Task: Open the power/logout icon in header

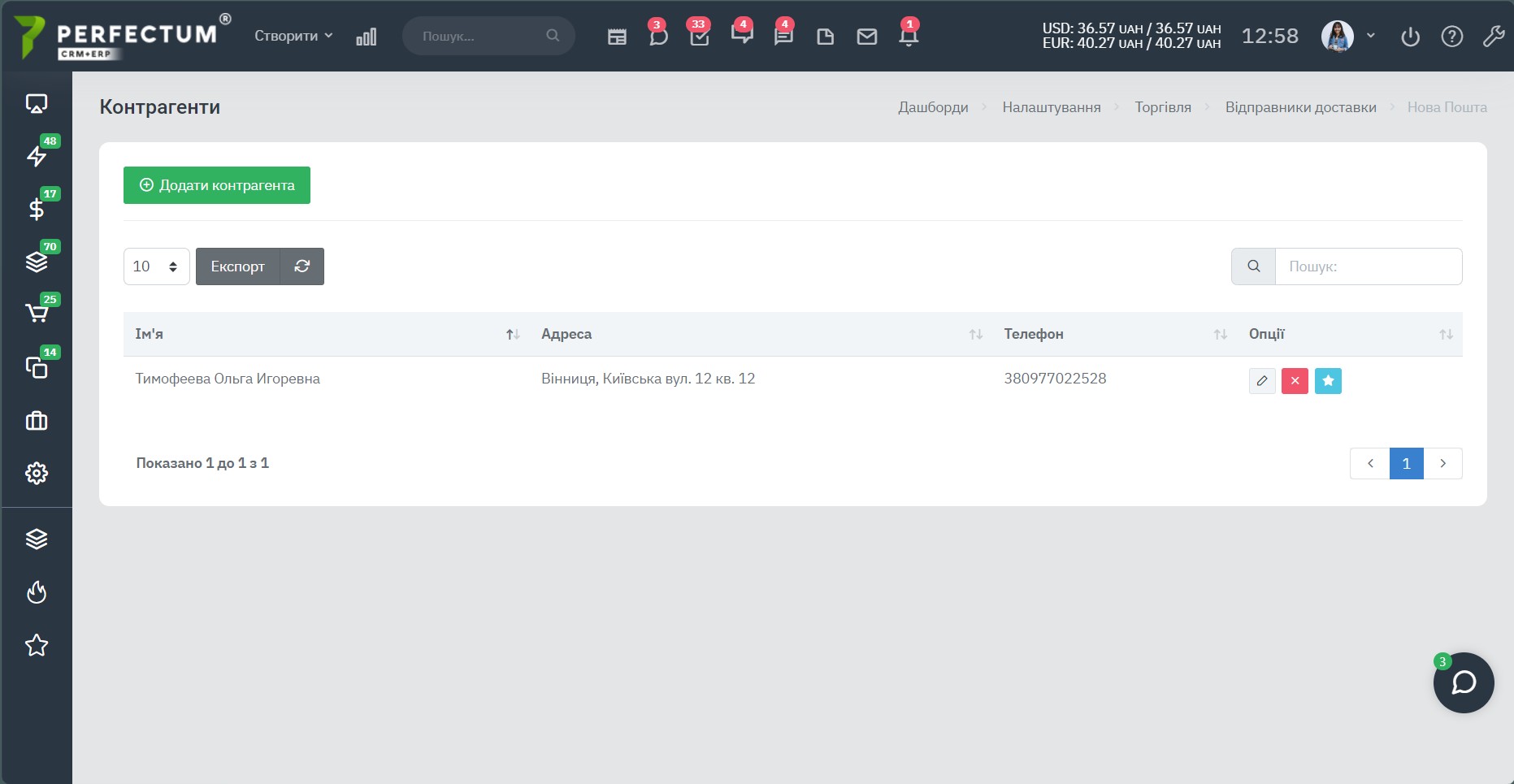Action: [1411, 37]
